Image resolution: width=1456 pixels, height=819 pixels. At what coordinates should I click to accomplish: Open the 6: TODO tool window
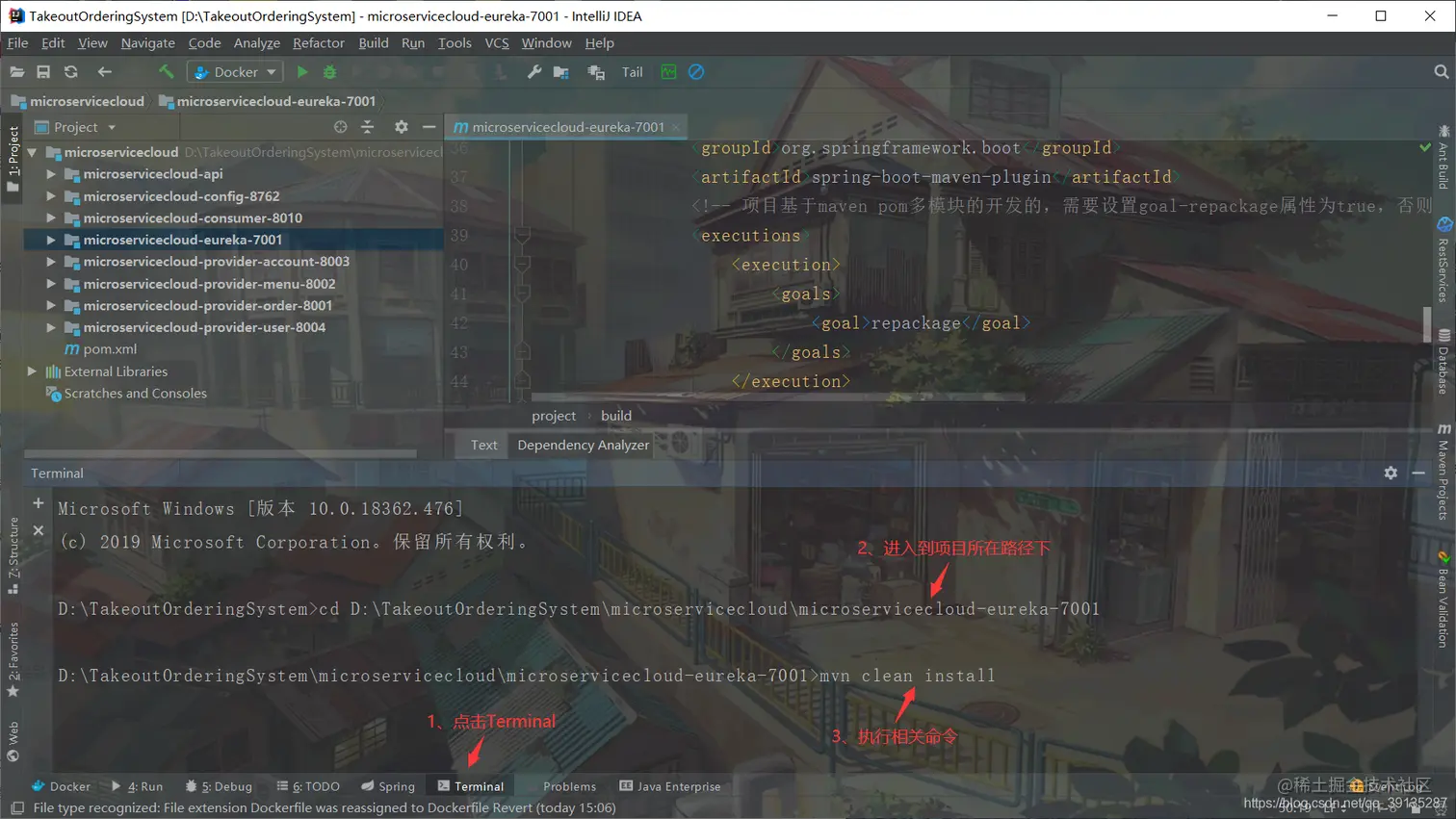click(x=308, y=786)
